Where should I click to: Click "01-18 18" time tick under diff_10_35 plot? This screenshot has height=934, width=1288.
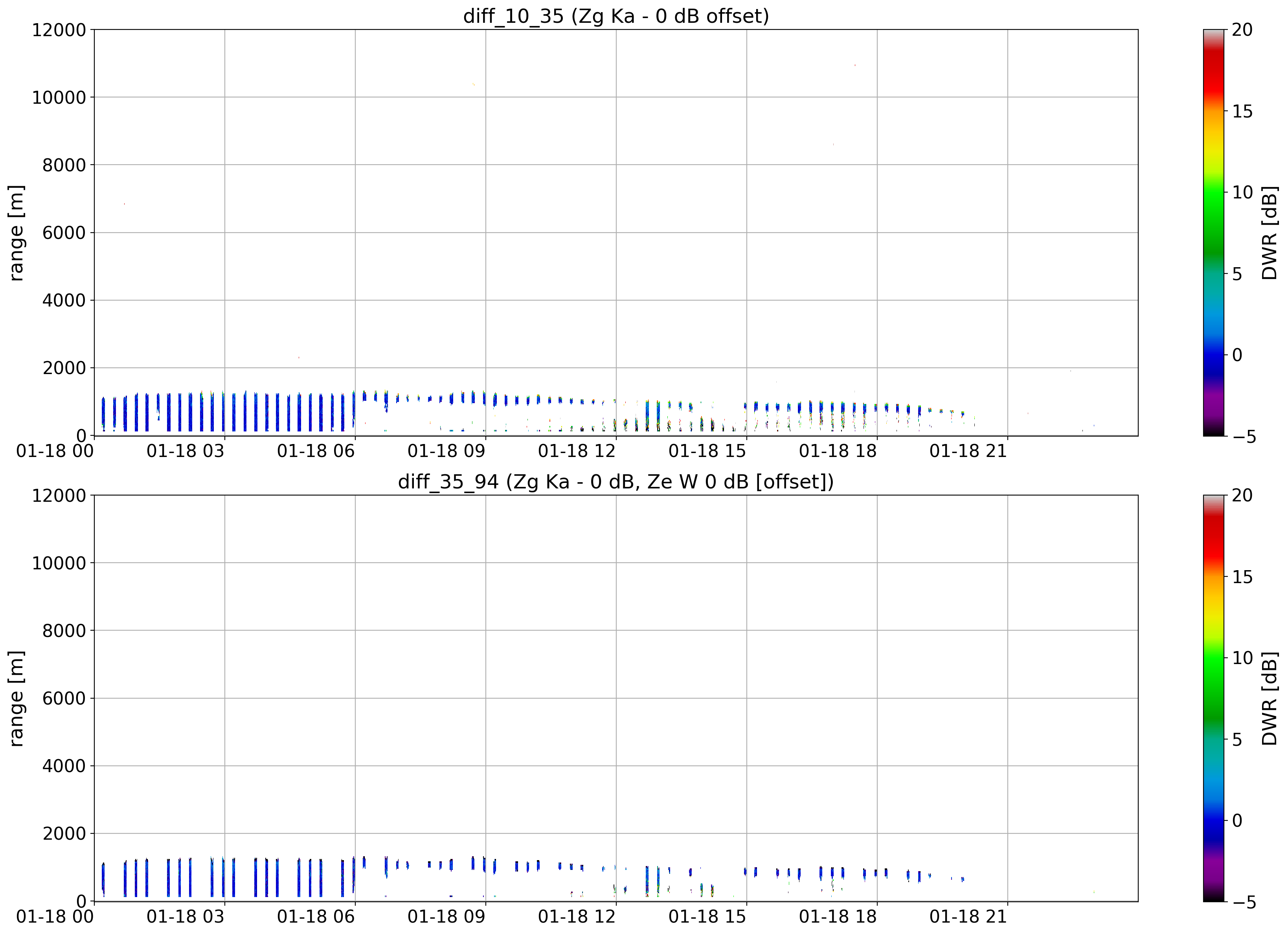click(838, 451)
